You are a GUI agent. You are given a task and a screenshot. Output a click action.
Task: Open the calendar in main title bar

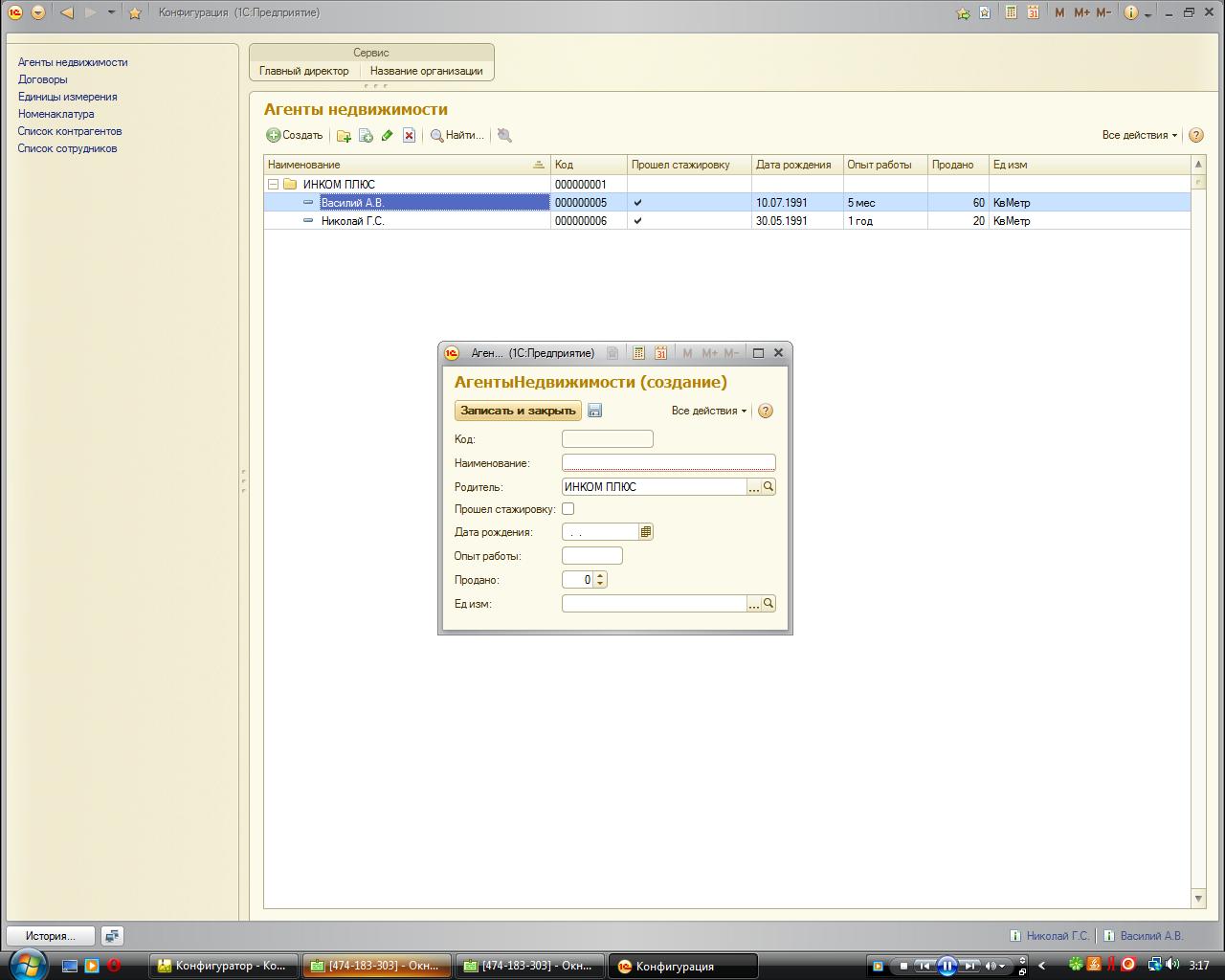click(1033, 12)
